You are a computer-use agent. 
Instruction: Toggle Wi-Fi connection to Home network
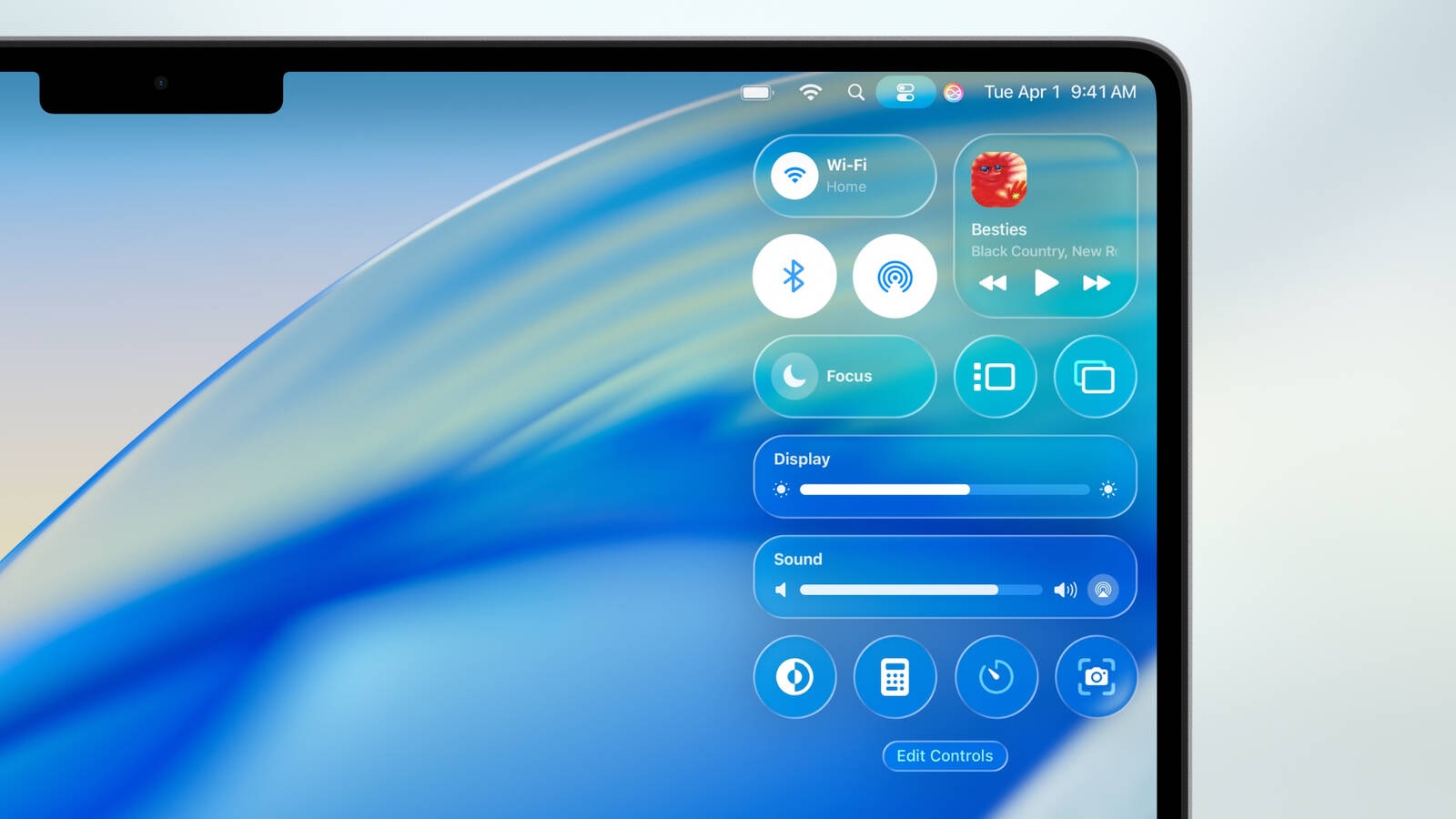795,175
